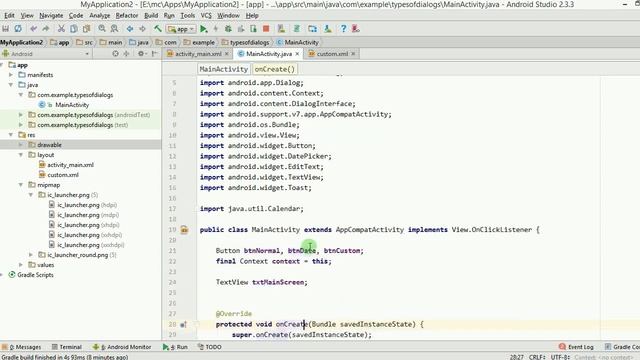Open the Terminal tool window
The image size is (640, 360).
click(x=67, y=347)
